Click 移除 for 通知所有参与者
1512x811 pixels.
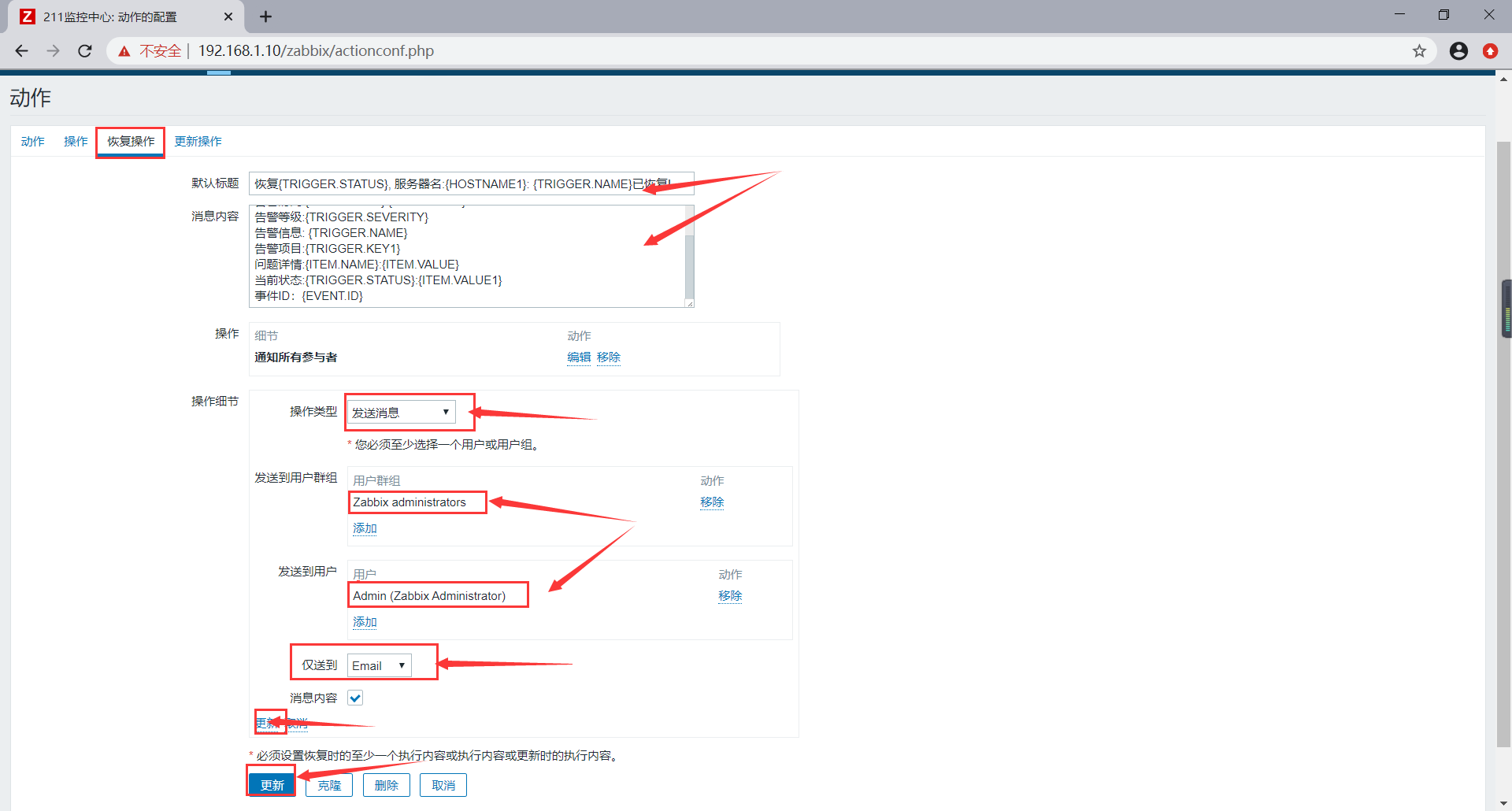pos(609,357)
